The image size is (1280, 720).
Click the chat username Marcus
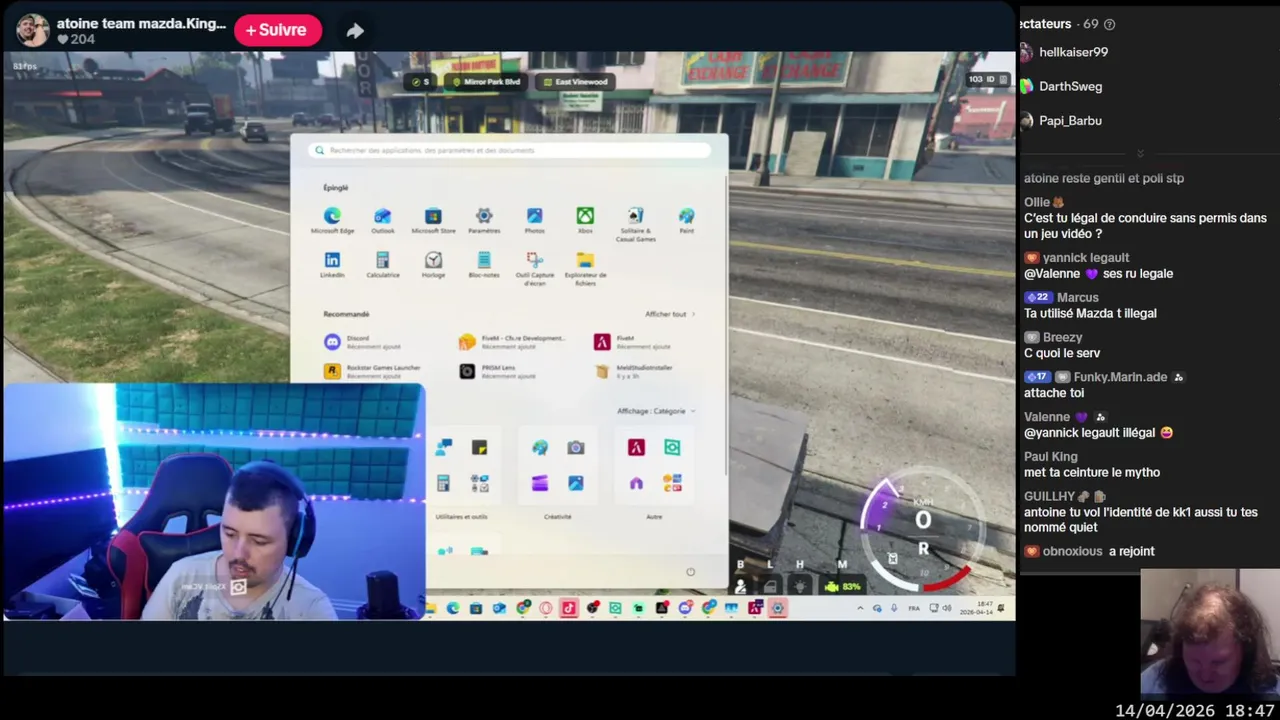point(1078,297)
